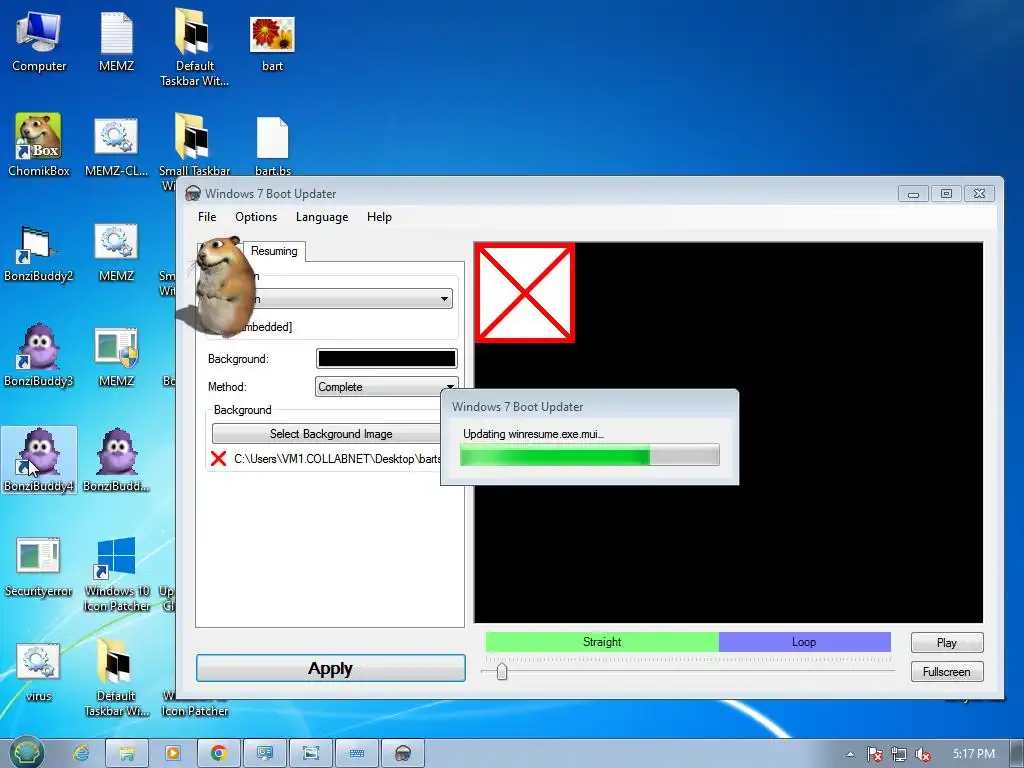Open the Action Center flag icon
1024x768 pixels.
tap(874, 754)
